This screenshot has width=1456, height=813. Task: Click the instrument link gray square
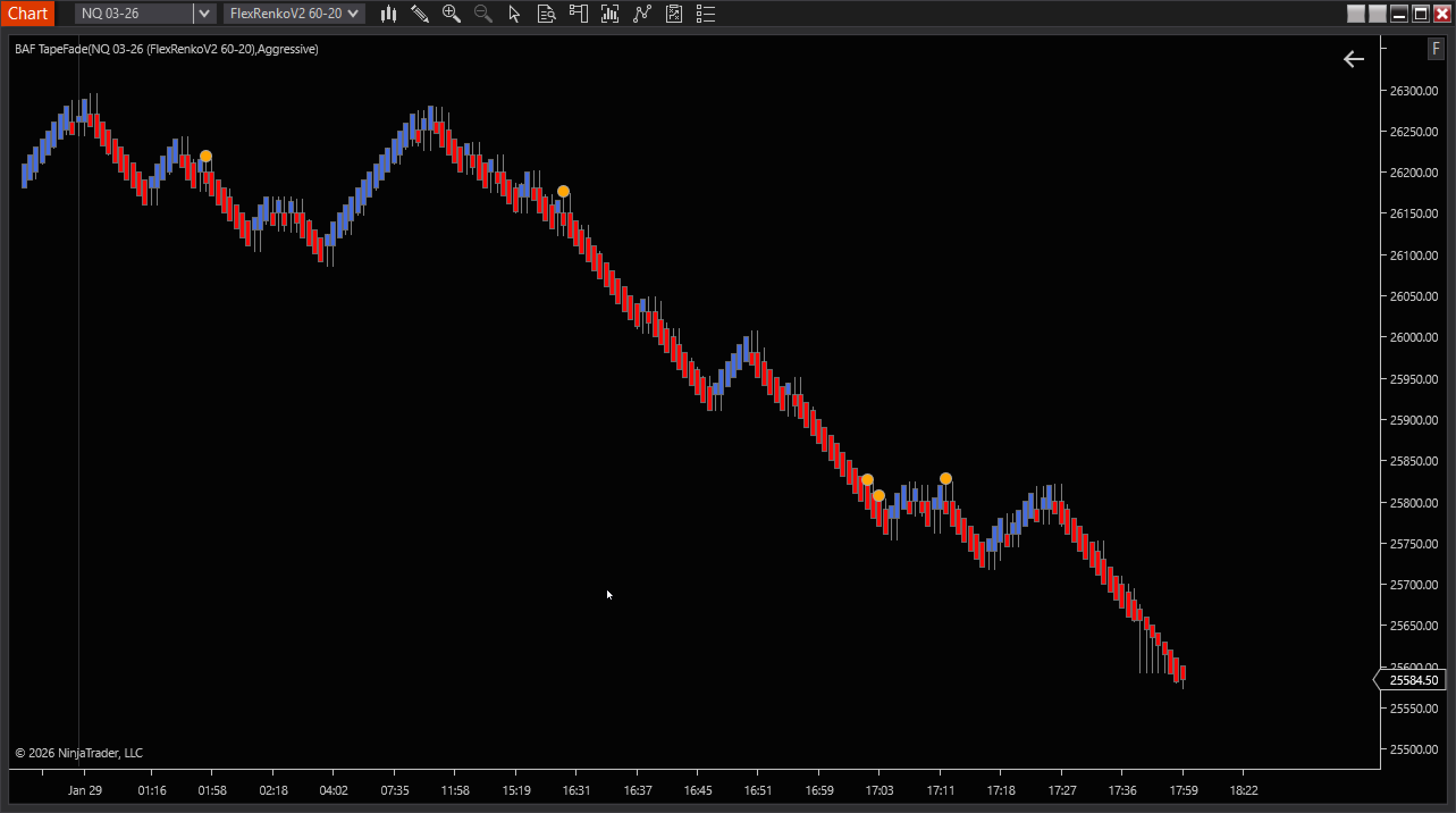(1356, 14)
